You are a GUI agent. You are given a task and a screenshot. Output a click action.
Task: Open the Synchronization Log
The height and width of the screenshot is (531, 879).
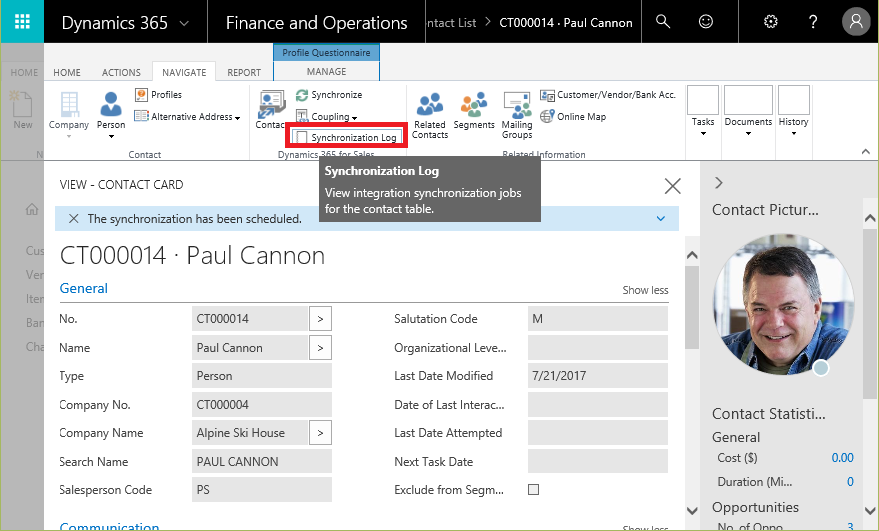pyautogui.click(x=346, y=137)
